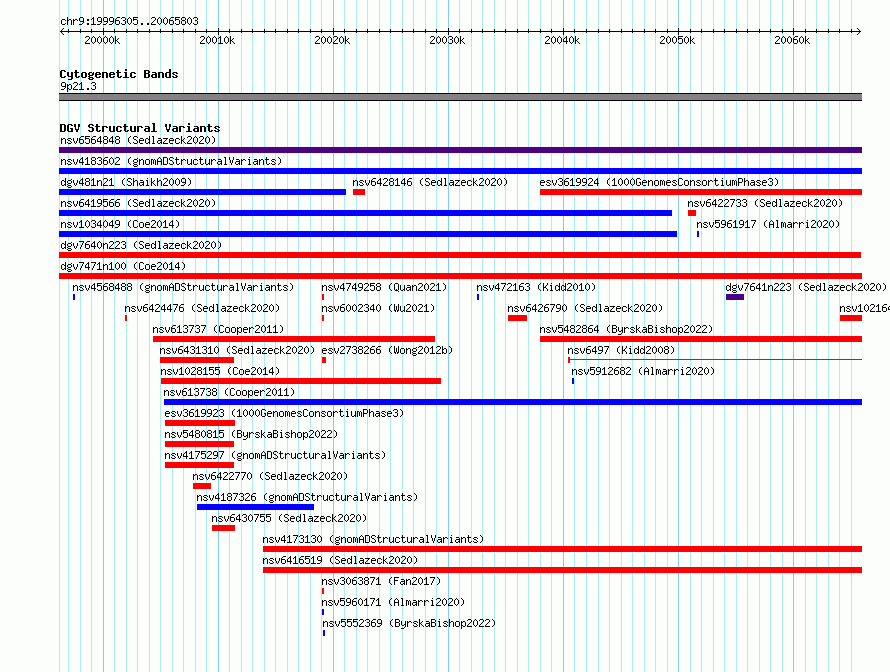This screenshot has height=672, width=890.
Task: Click the dgv481n21 (Shaikh2009) blue bar
Action: [203, 192]
